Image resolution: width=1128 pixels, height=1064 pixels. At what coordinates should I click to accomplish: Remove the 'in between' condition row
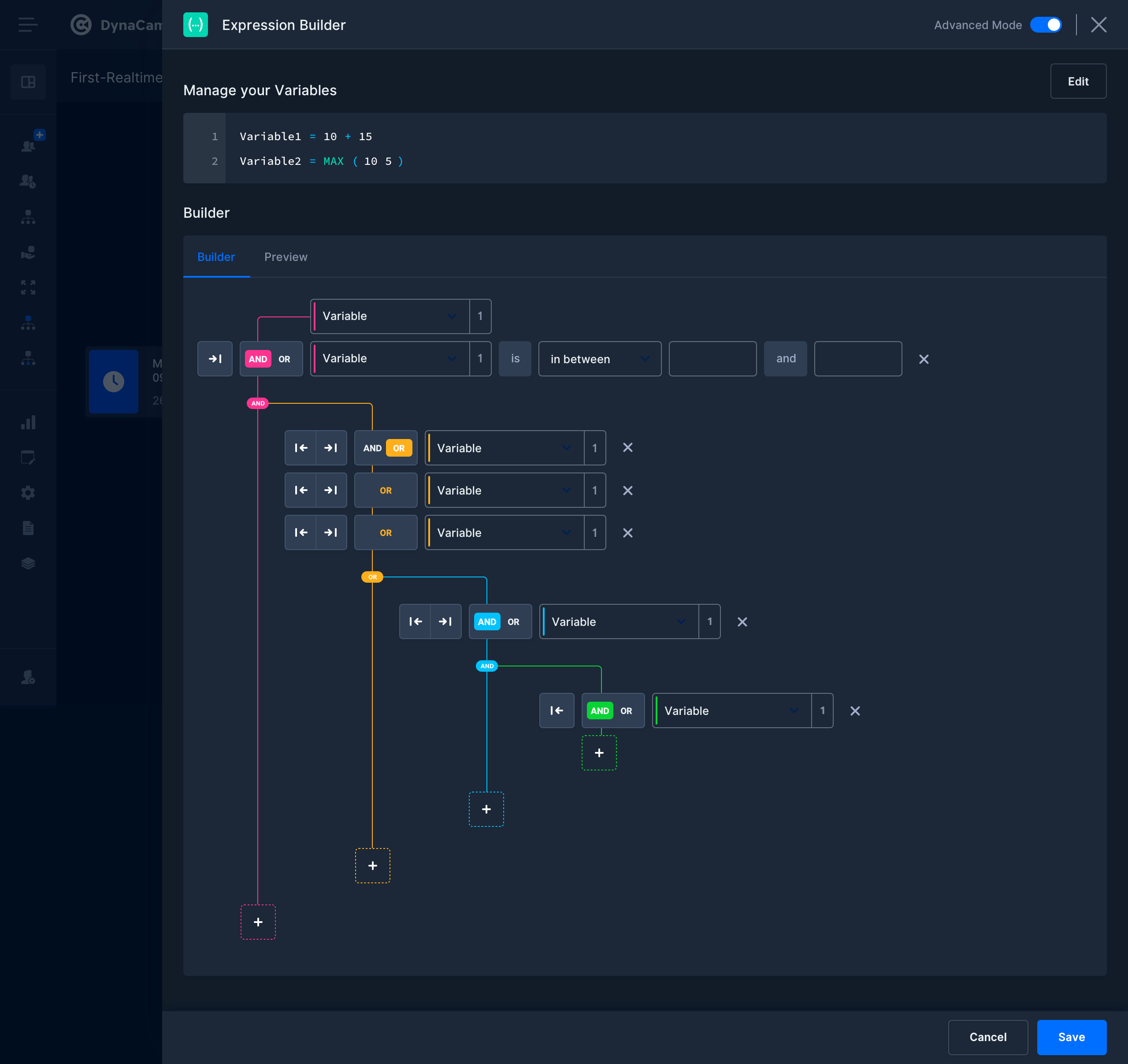[x=923, y=359]
